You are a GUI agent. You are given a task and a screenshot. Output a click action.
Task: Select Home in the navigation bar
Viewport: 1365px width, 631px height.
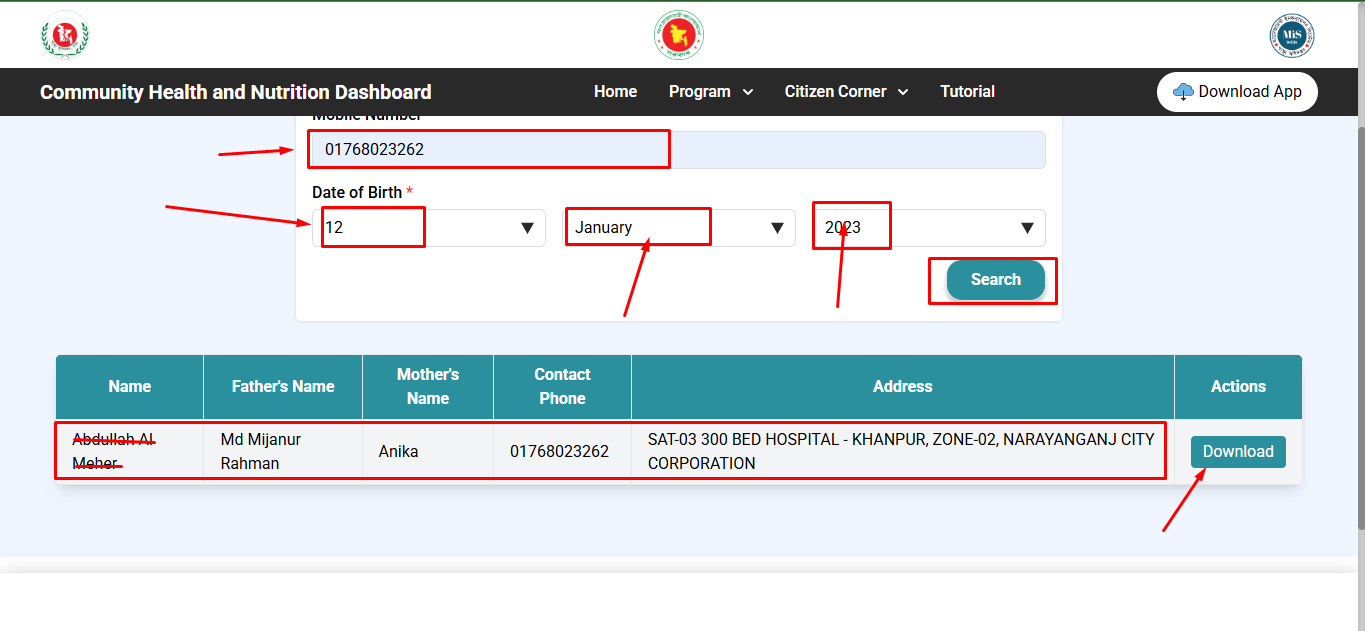(x=615, y=91)
